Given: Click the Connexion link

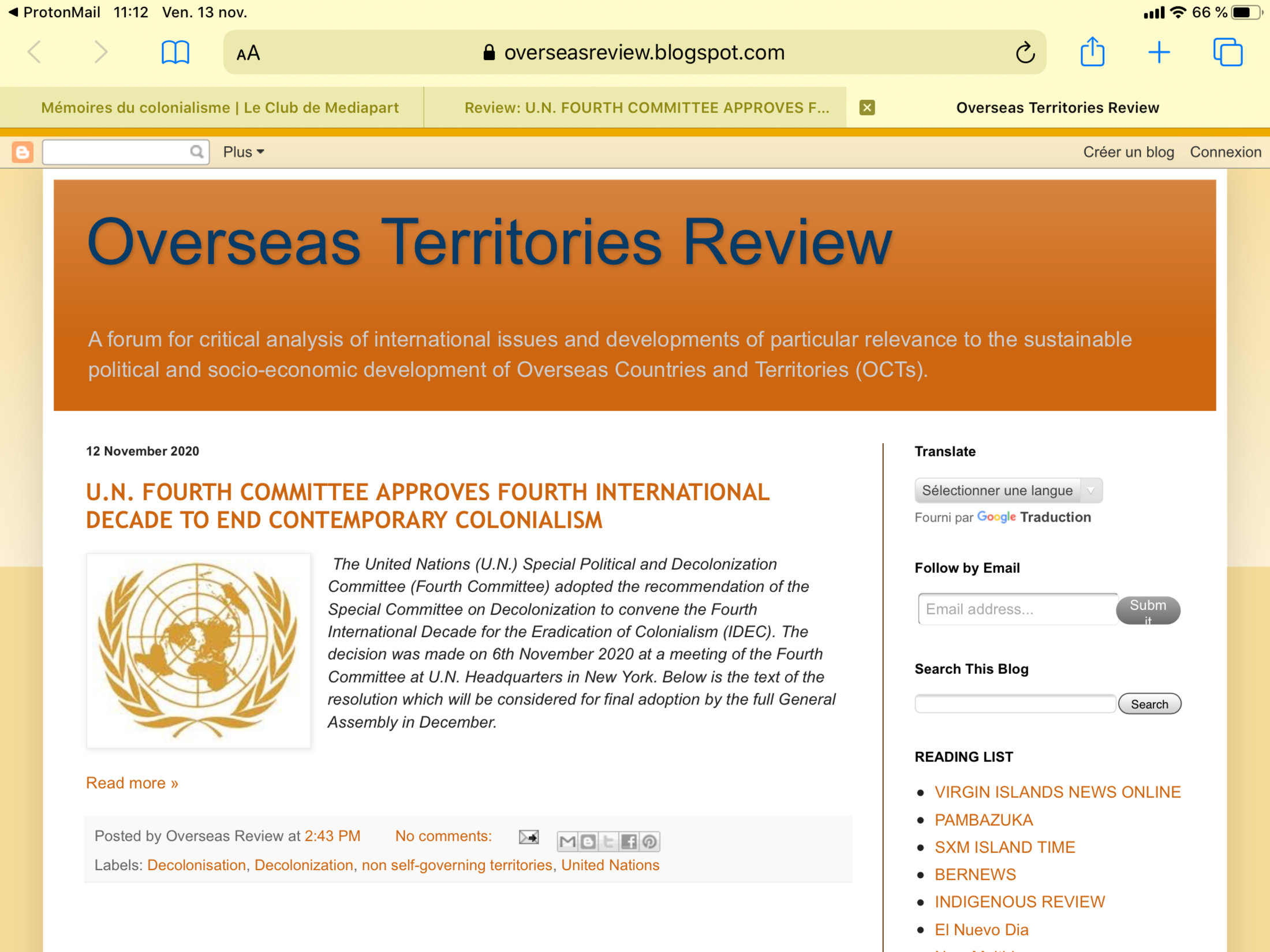Looking at the screenshot, I should pos(1225,152).
